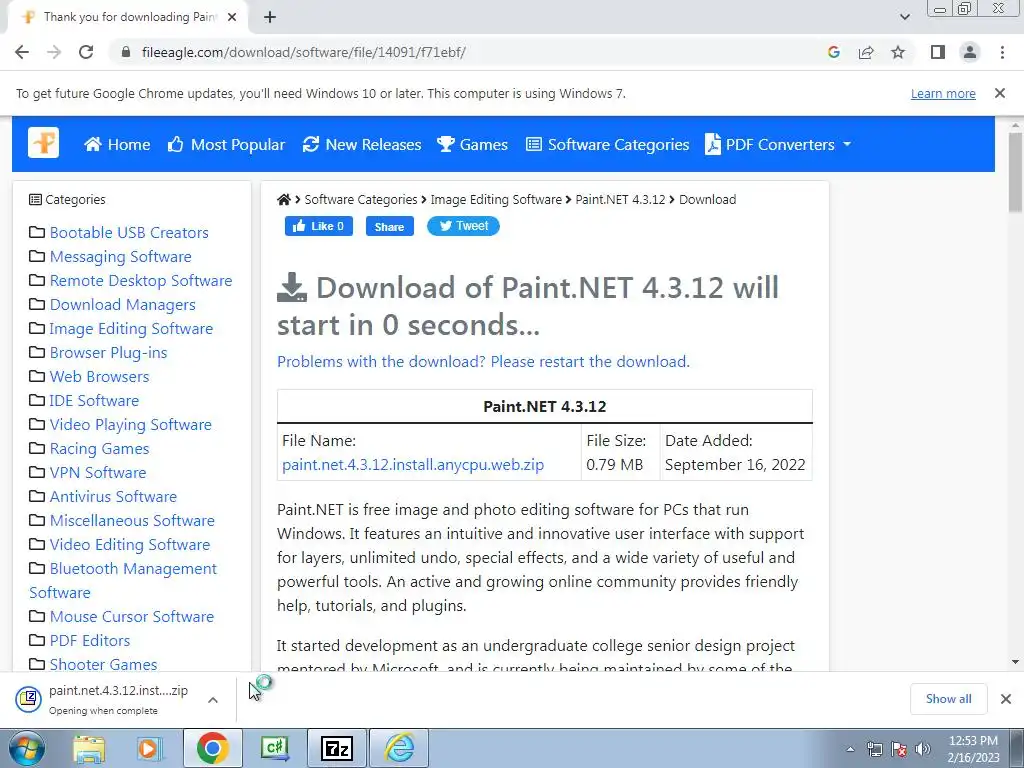
Task: Open the Windows Start button
Action: tap(25, 748)
